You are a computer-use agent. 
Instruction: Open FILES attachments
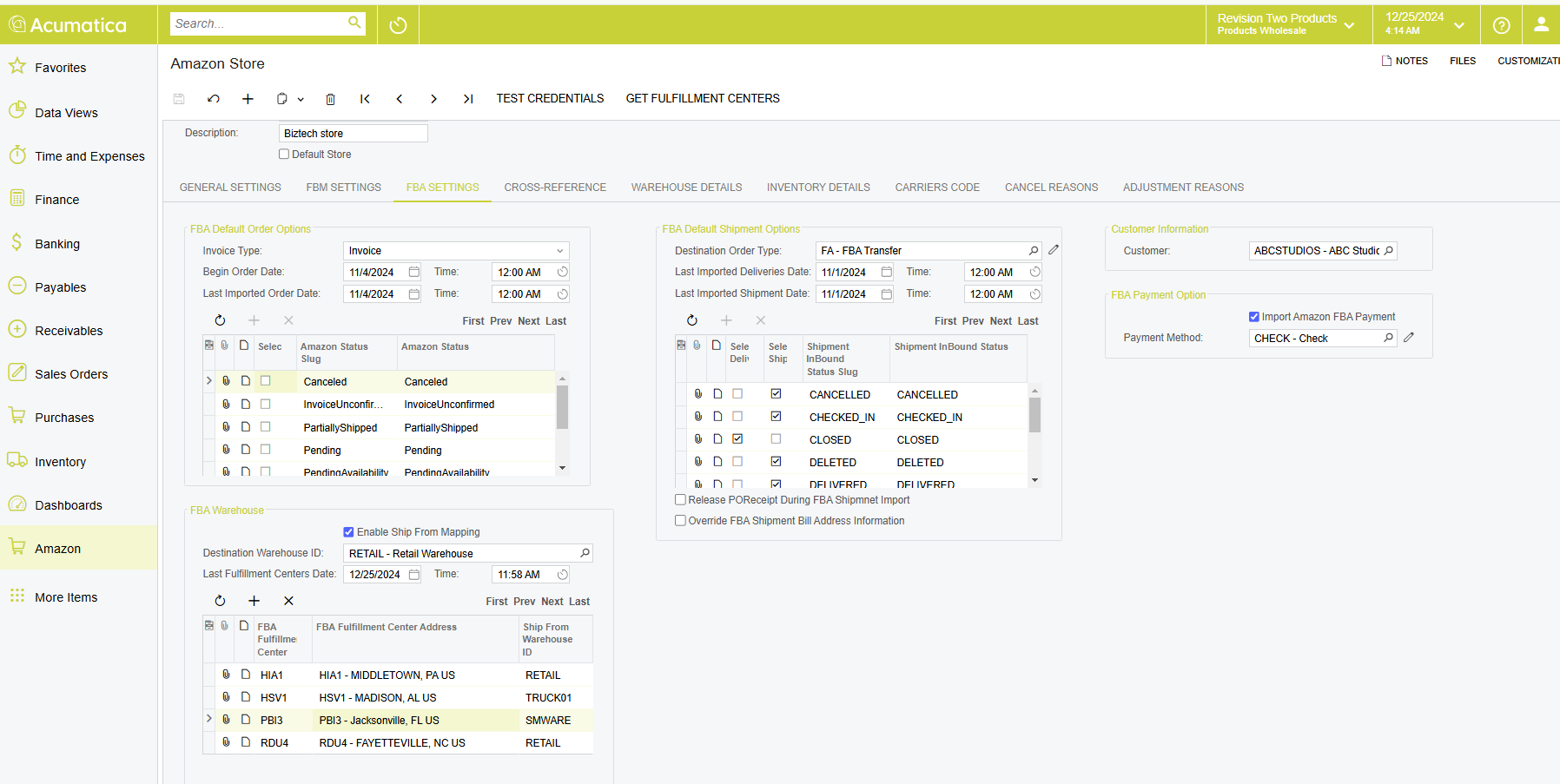[1463, 61]
